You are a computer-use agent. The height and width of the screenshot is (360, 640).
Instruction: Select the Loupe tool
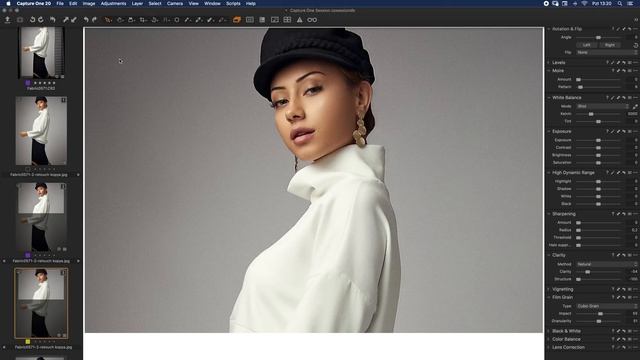point(131,20)
